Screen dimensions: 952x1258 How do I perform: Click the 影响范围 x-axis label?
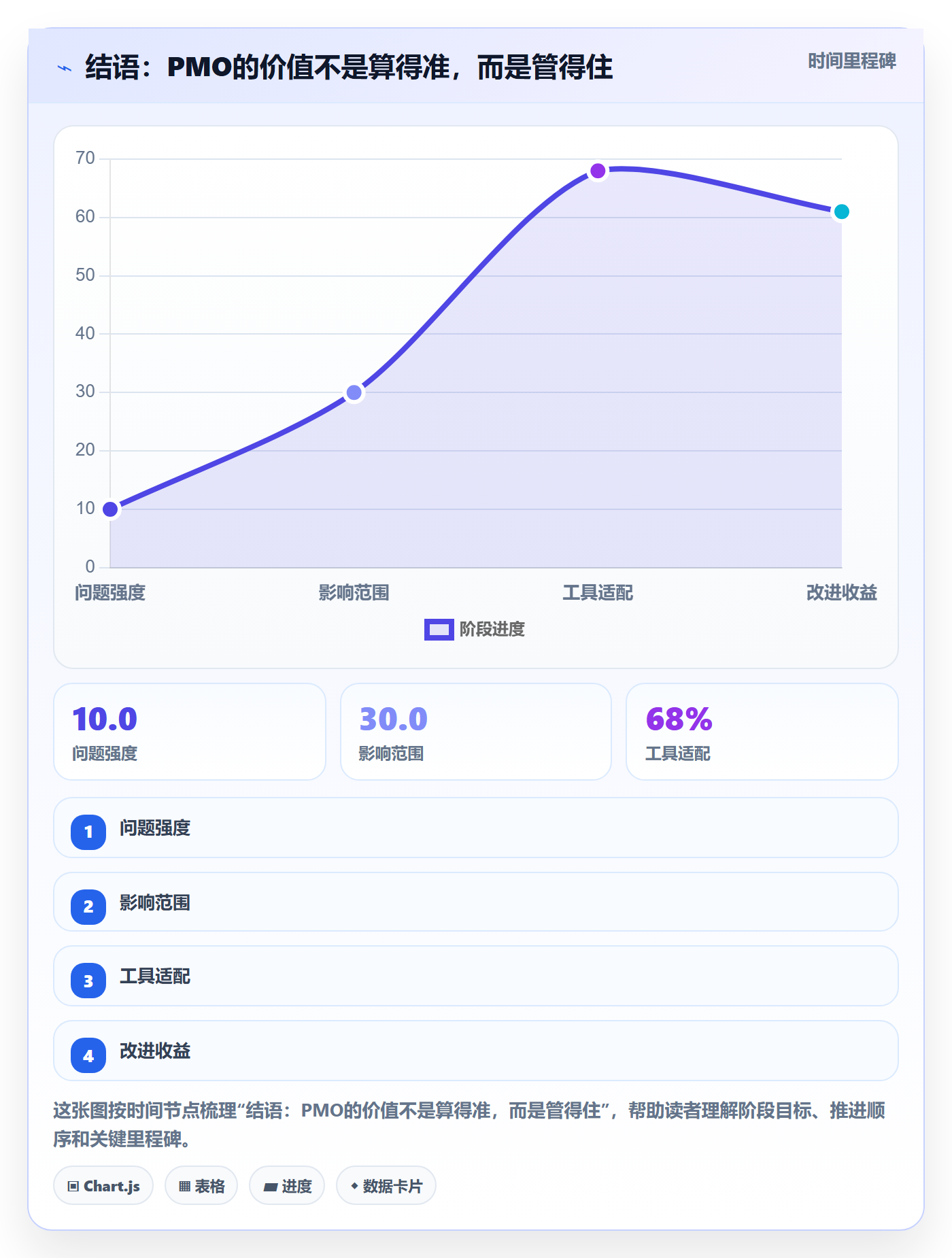(354, 593)
